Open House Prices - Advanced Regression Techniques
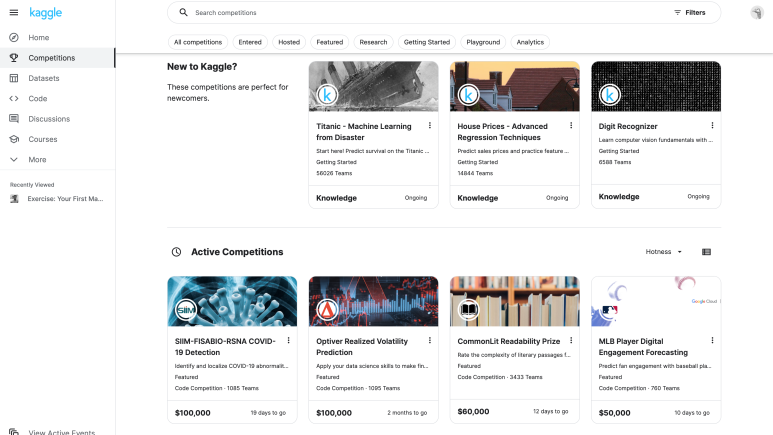Screen dimensions: 773x435 pos(502,132)
